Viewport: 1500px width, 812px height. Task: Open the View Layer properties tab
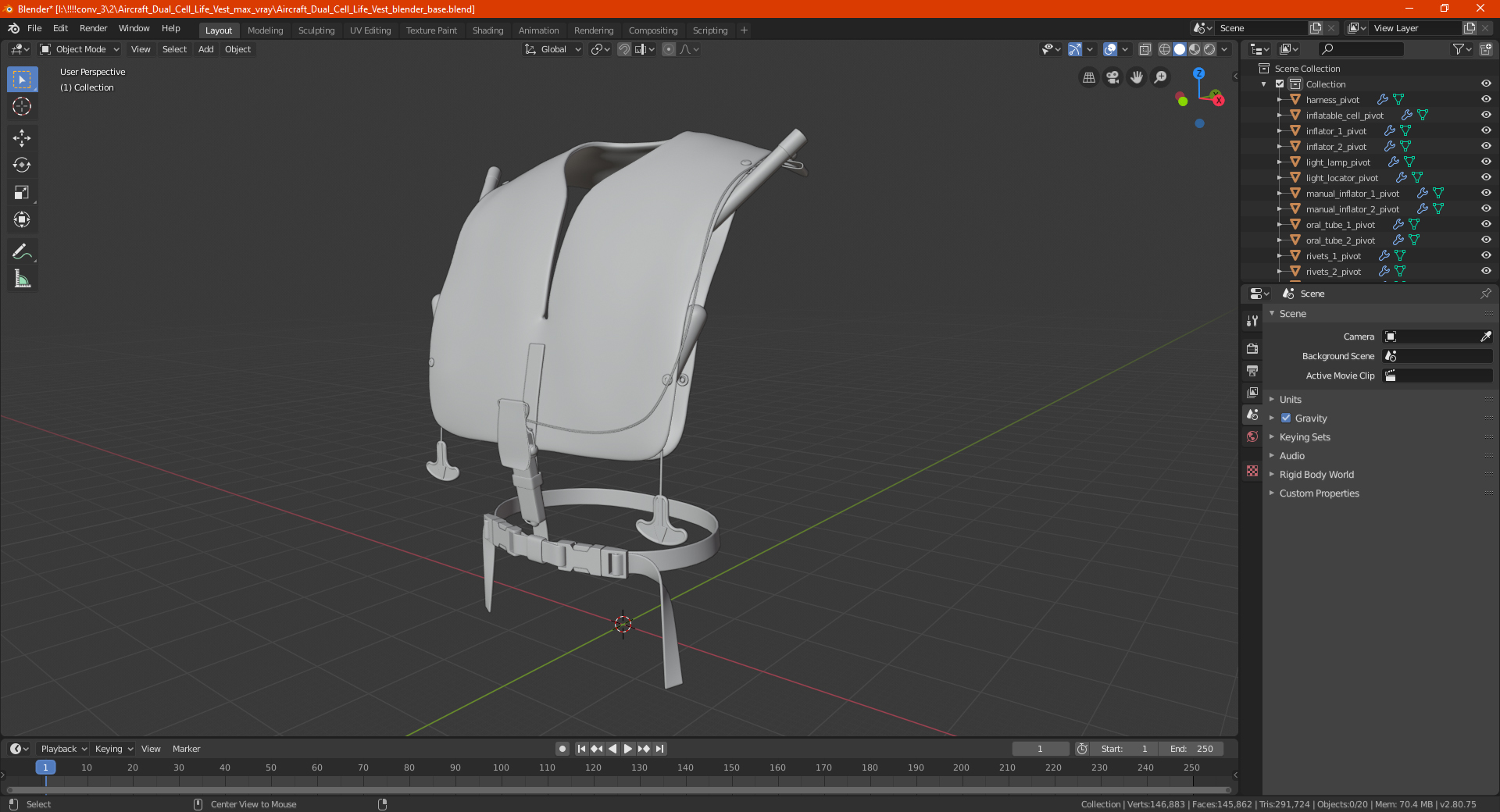1252,392
